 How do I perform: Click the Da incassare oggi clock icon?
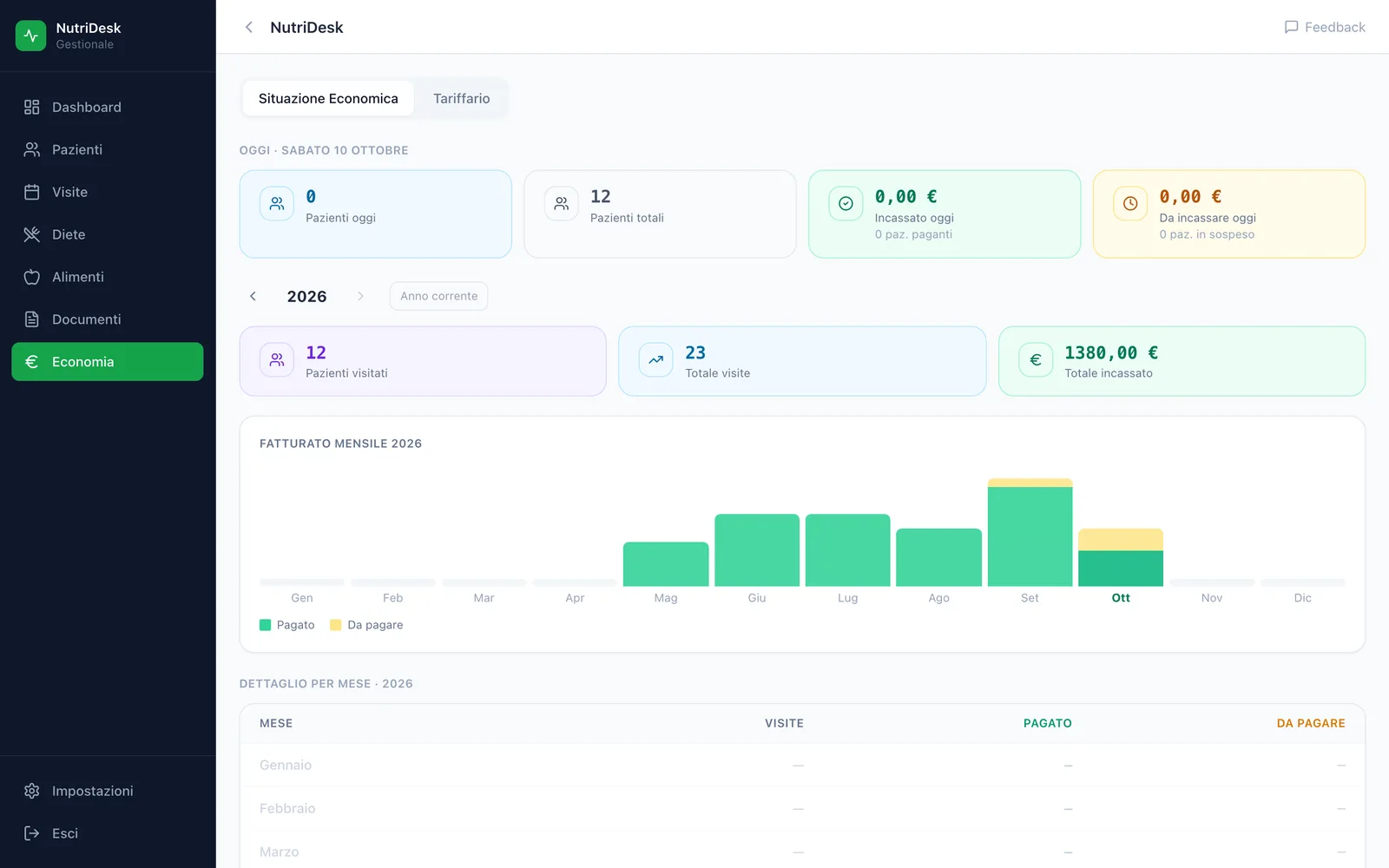pos(1130,204)
